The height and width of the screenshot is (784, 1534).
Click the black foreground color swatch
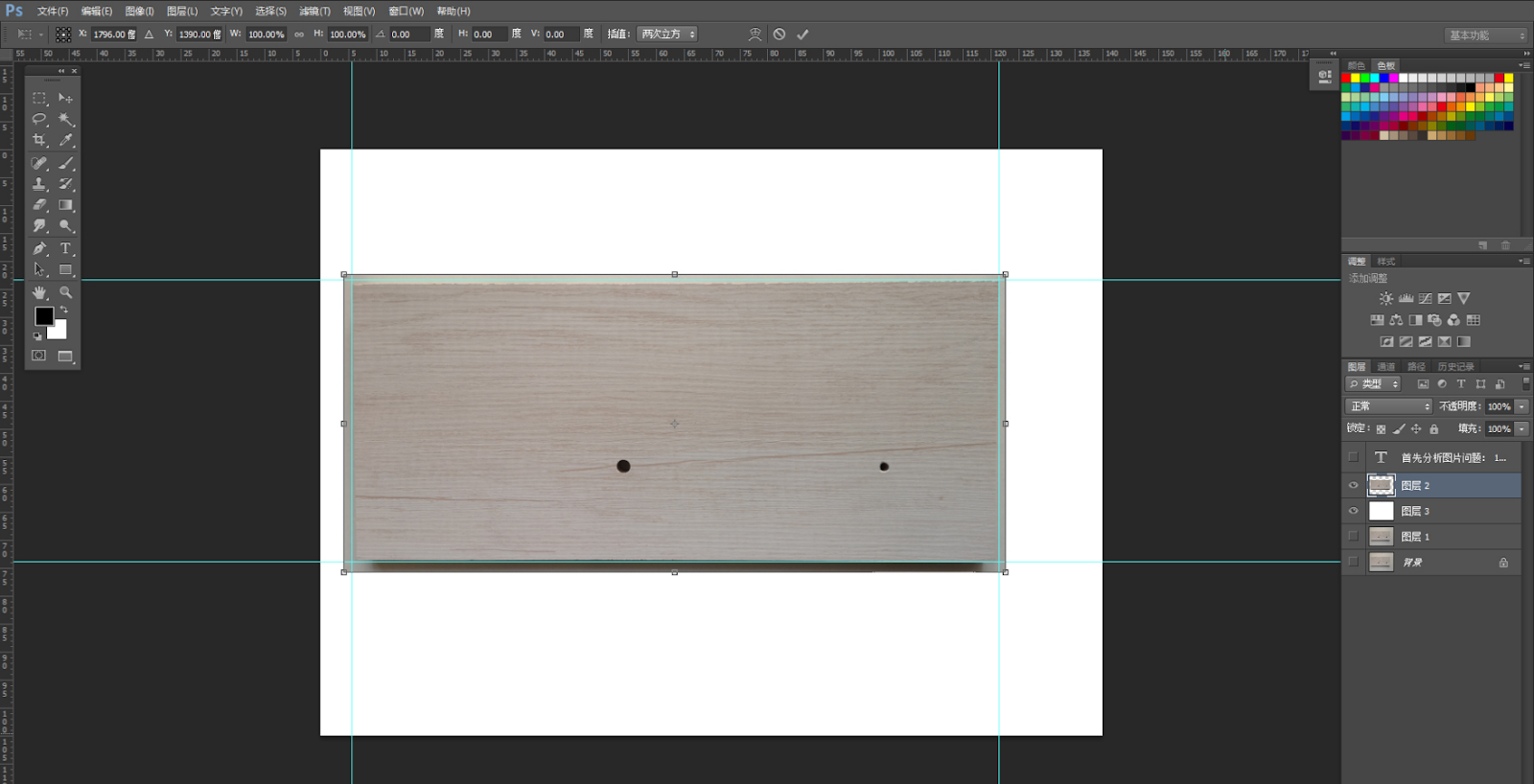pyautogui.click(x=44, y=316)
